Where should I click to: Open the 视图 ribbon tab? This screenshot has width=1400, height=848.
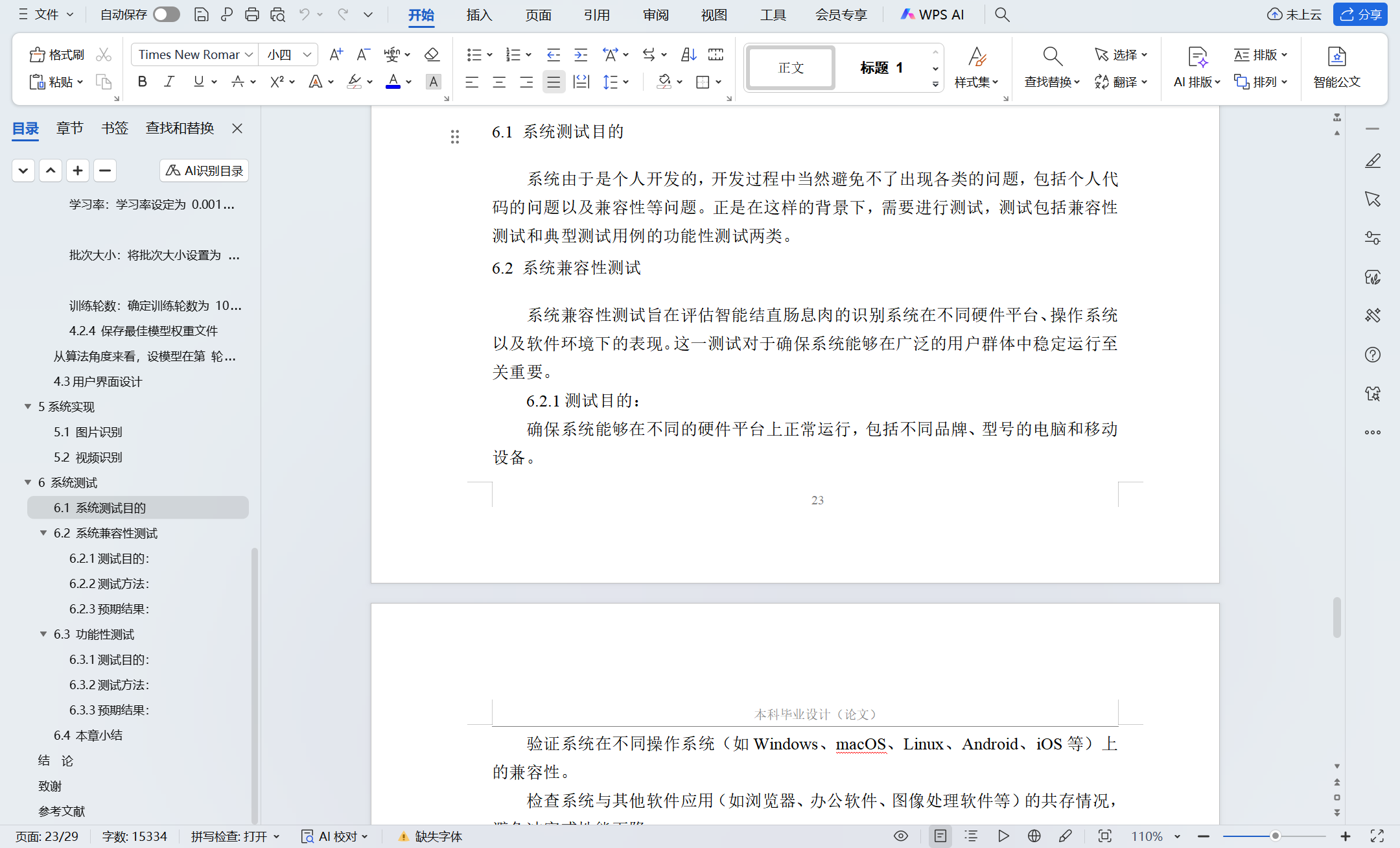point(714,14)
